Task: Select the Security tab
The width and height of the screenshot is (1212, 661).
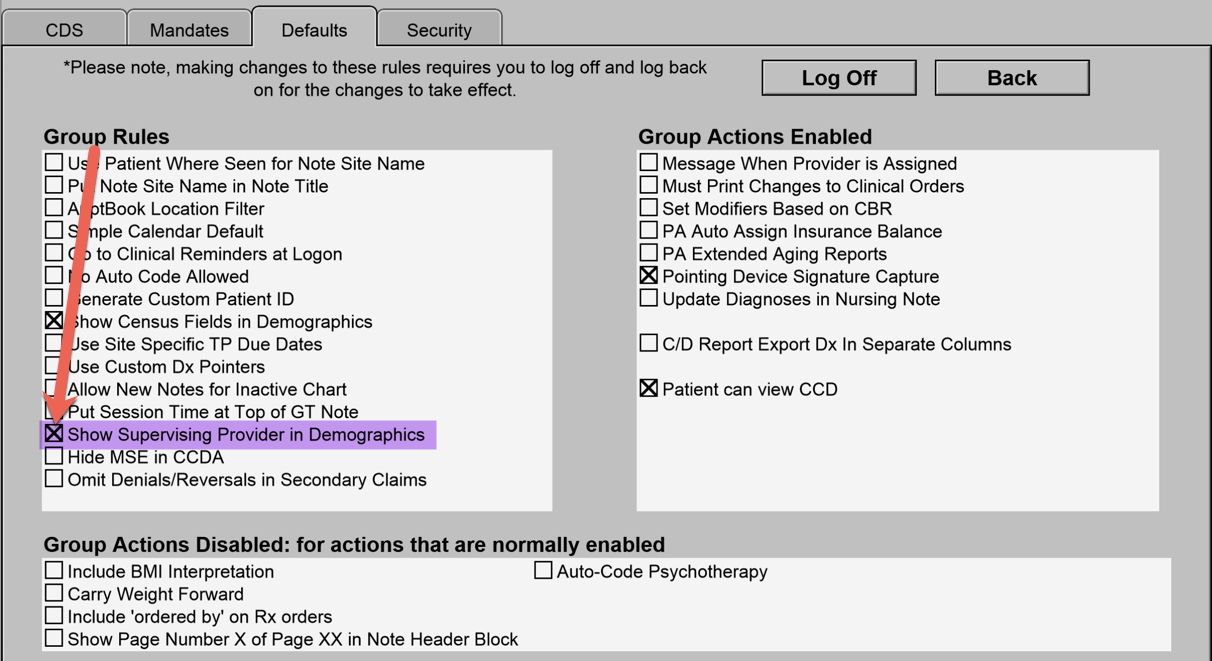Action: (x=439, y=29)
